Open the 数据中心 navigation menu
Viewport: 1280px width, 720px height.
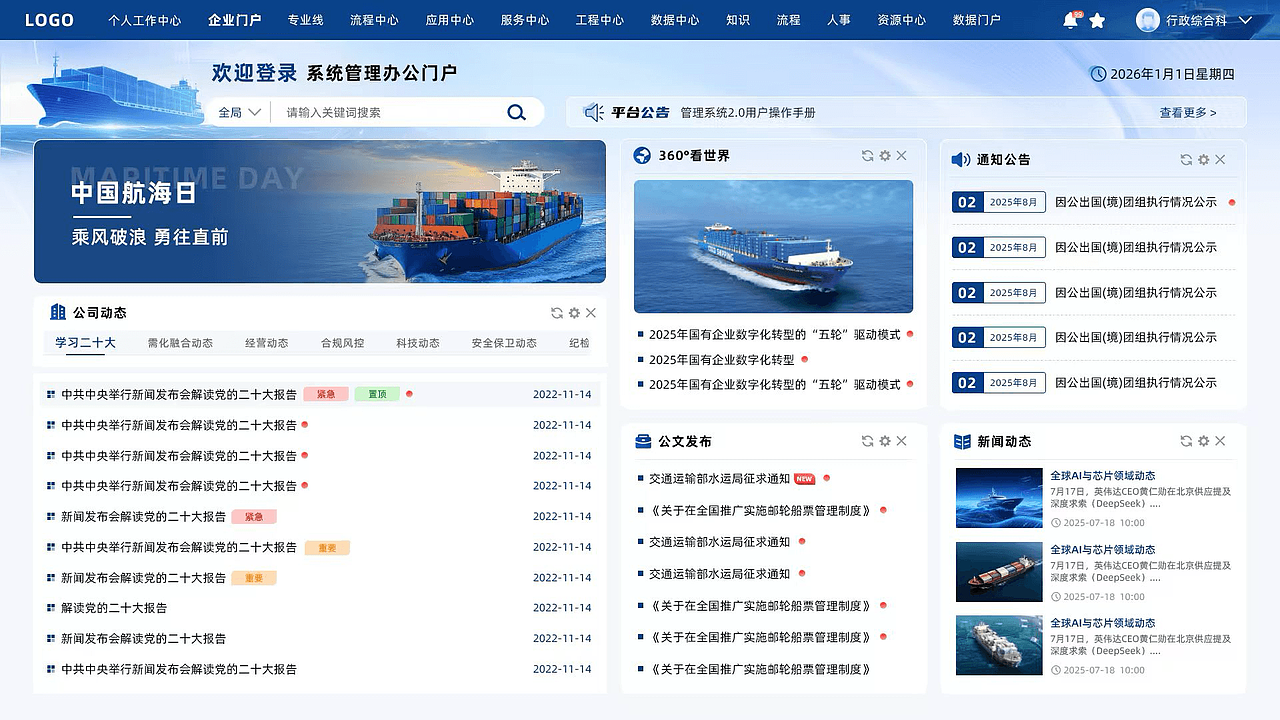[x=674, y=19]
